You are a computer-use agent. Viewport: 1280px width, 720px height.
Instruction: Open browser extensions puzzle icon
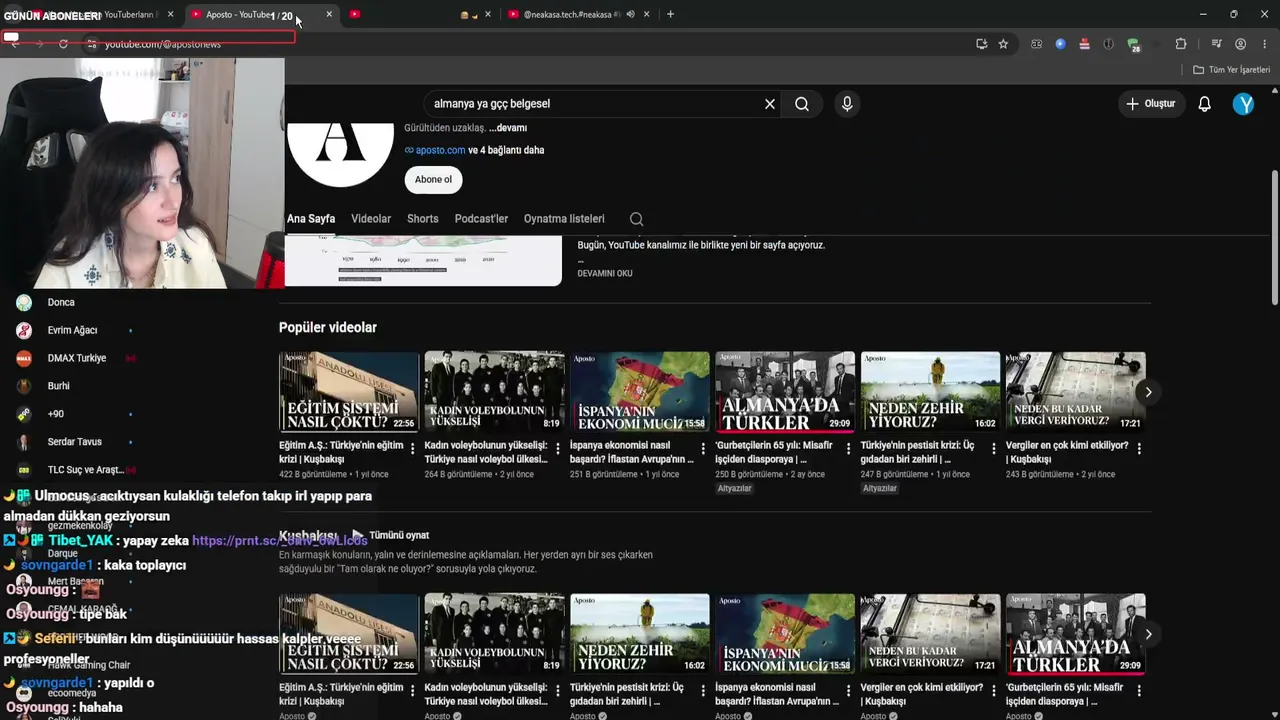[1181, 44]
